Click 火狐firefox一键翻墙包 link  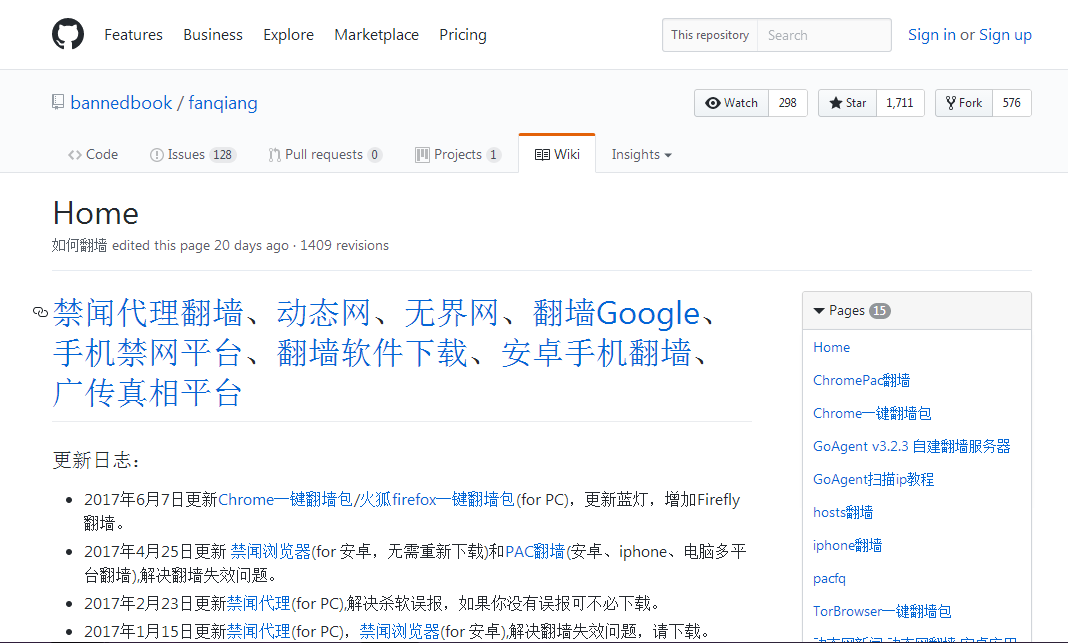(x=437, y=499)
